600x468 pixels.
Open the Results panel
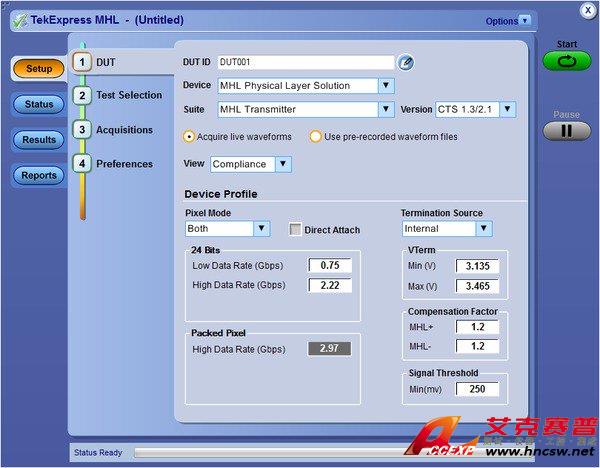(39, 140)
